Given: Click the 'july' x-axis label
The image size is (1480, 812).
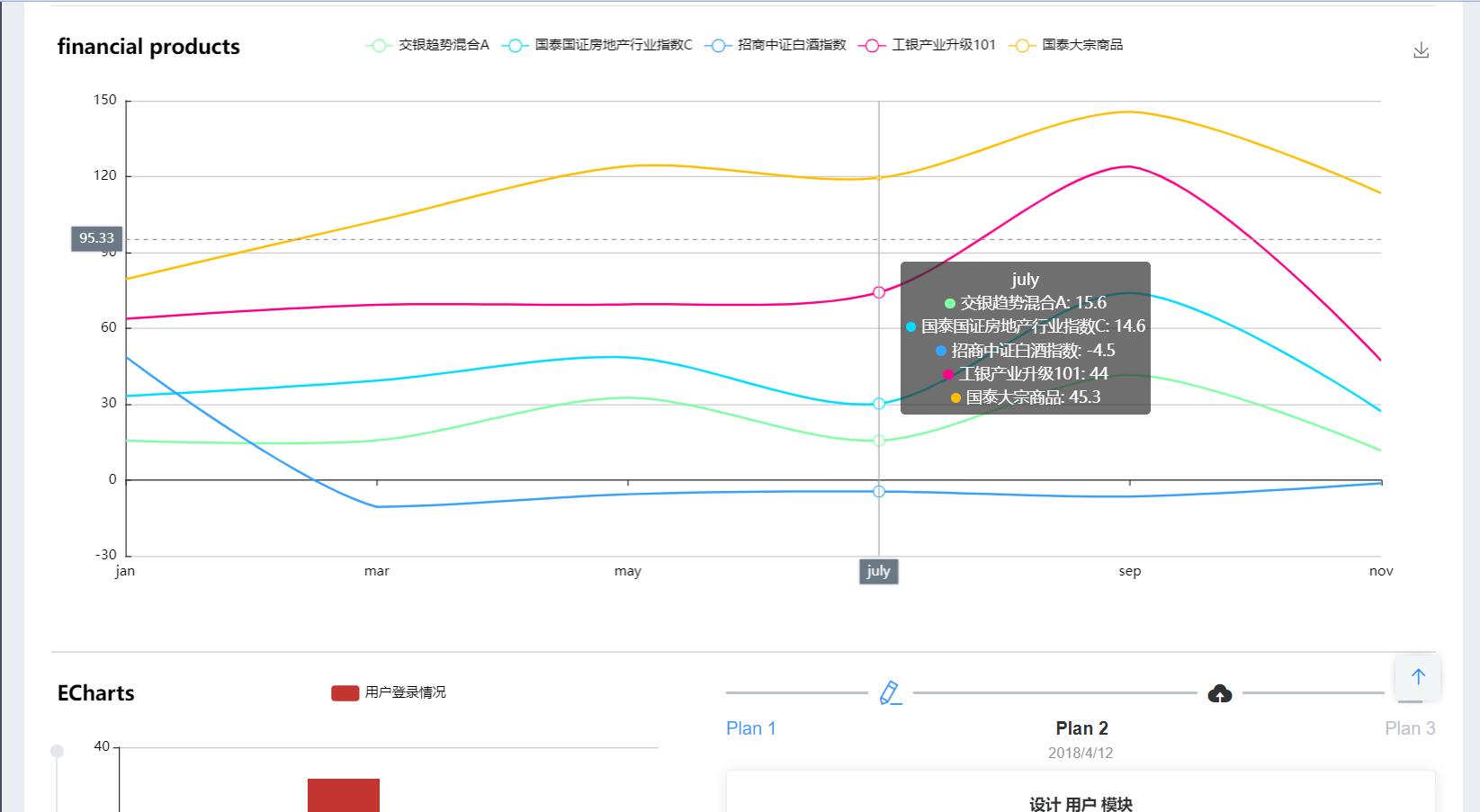Looking at the screenshot, I should [x=879, y=571].
